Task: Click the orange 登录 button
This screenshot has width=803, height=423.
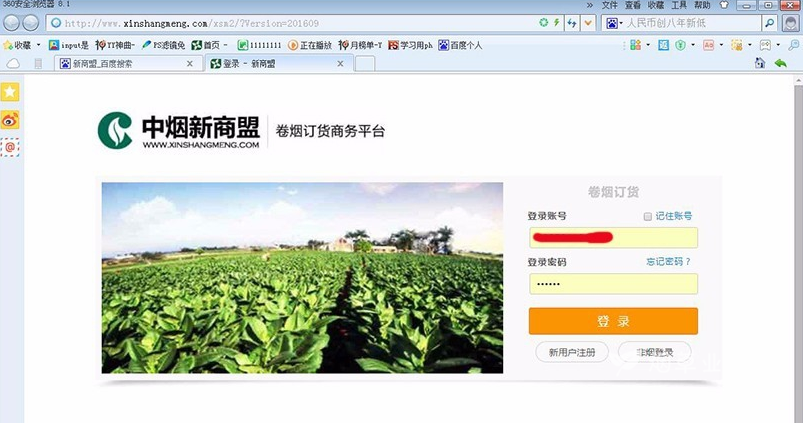Action: (613, 321)
